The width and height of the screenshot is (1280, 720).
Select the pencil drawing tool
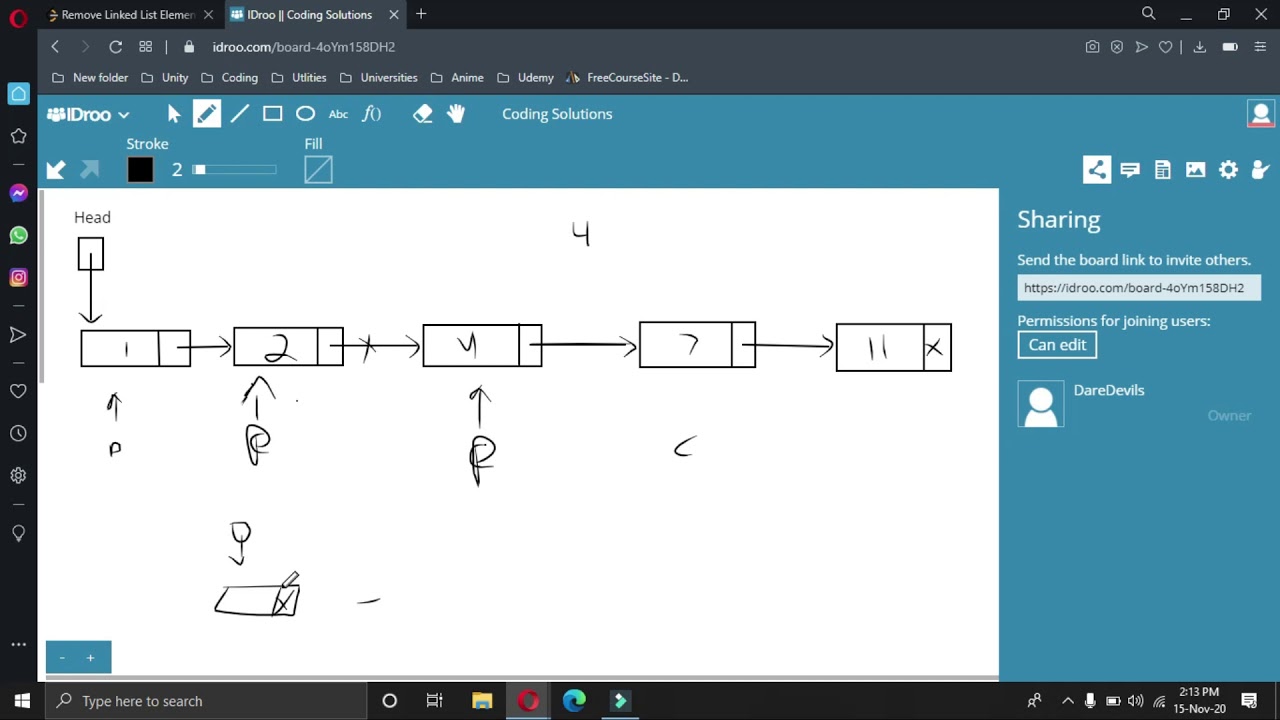(x=206, y=114)
